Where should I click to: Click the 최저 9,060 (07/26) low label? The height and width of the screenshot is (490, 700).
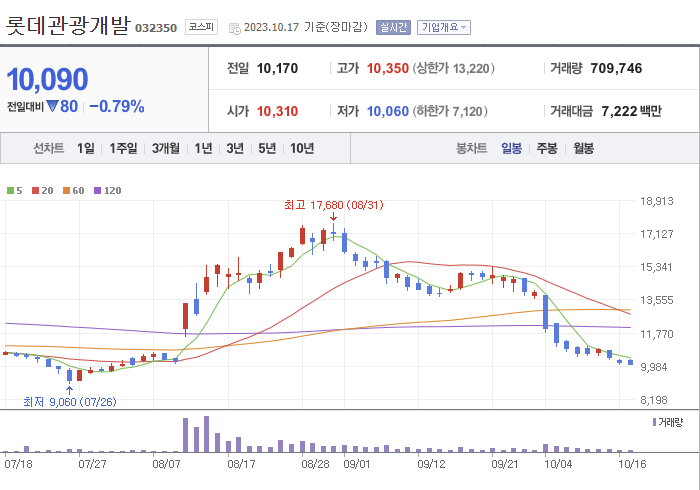coord(70,402)
